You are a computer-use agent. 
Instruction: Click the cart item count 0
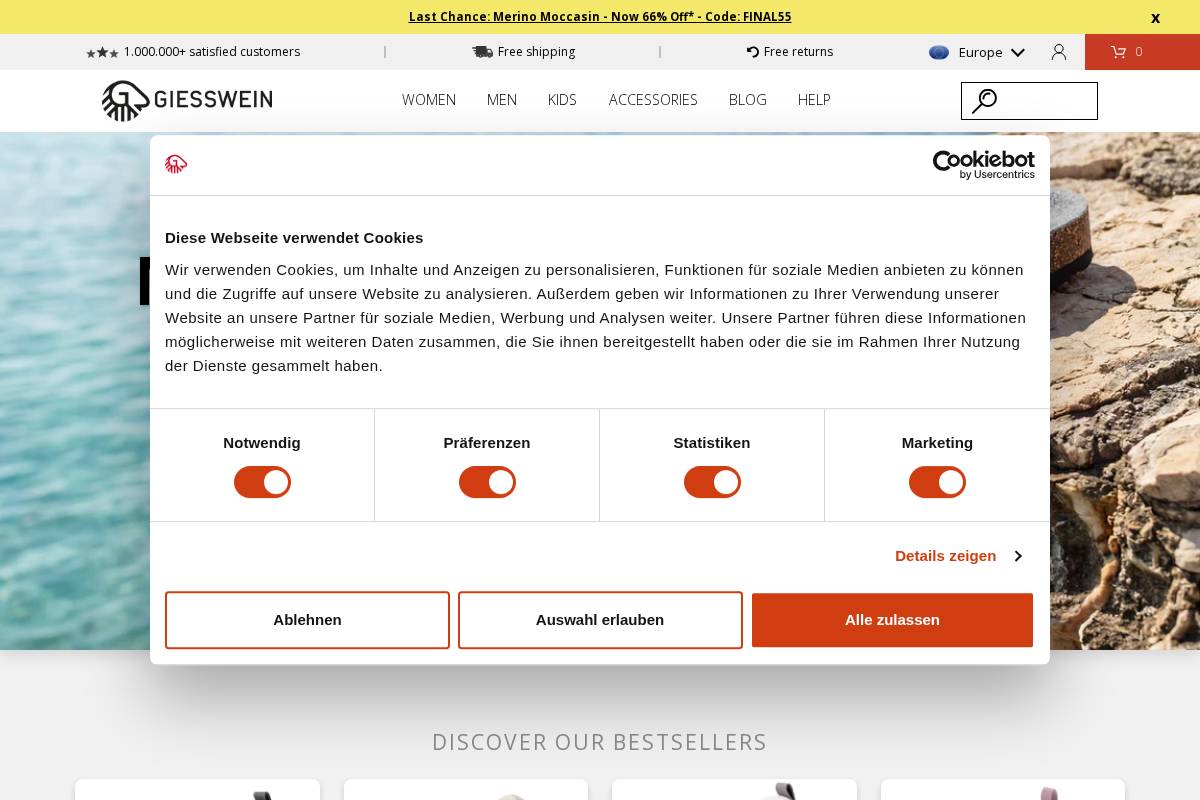pyautogui.click(x=1139, y=52)
